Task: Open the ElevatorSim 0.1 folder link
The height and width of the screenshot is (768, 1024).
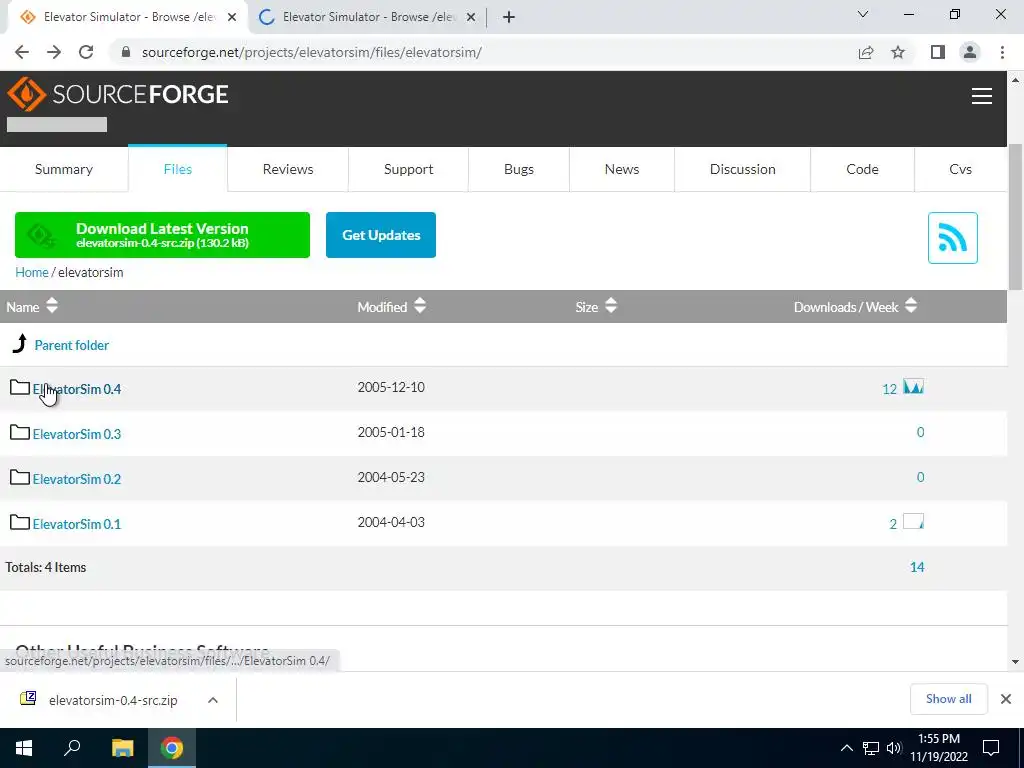Action: pyautogui.click(x=77, y=524)
